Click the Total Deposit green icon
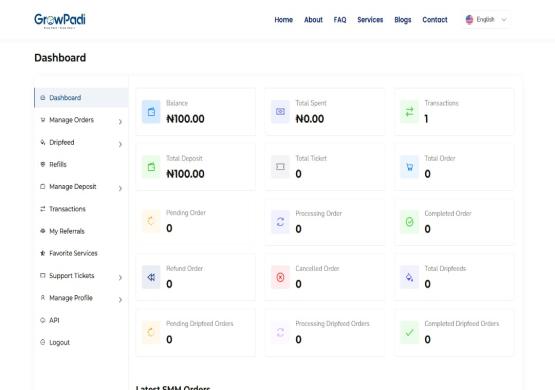Image resolution: width=555 pixels, height=390 pixels. click(151, 167)
